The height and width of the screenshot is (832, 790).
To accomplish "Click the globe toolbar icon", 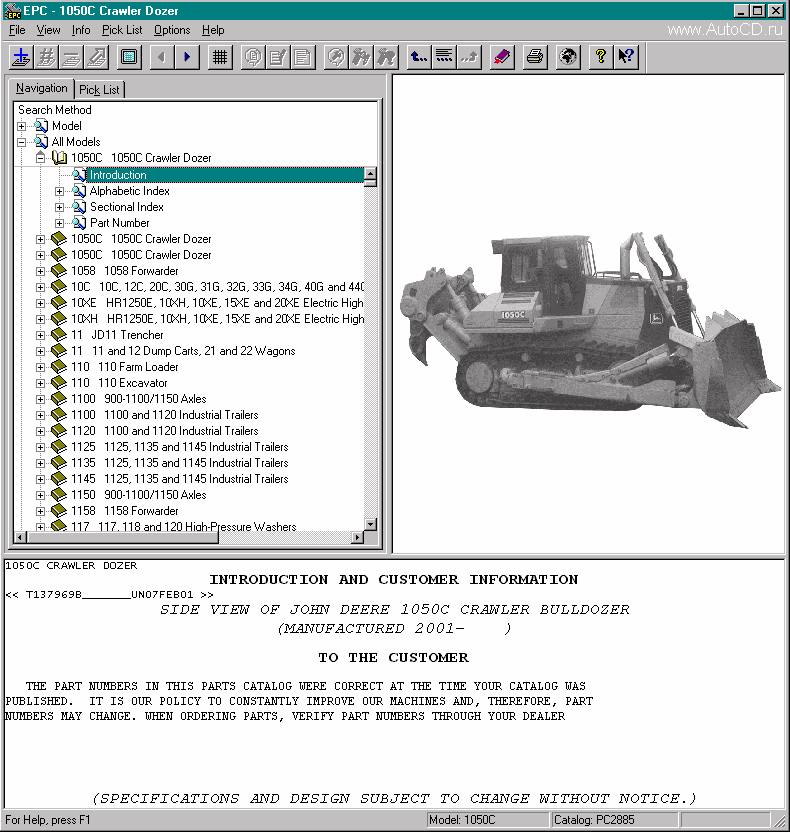I will tap(568, 57).
